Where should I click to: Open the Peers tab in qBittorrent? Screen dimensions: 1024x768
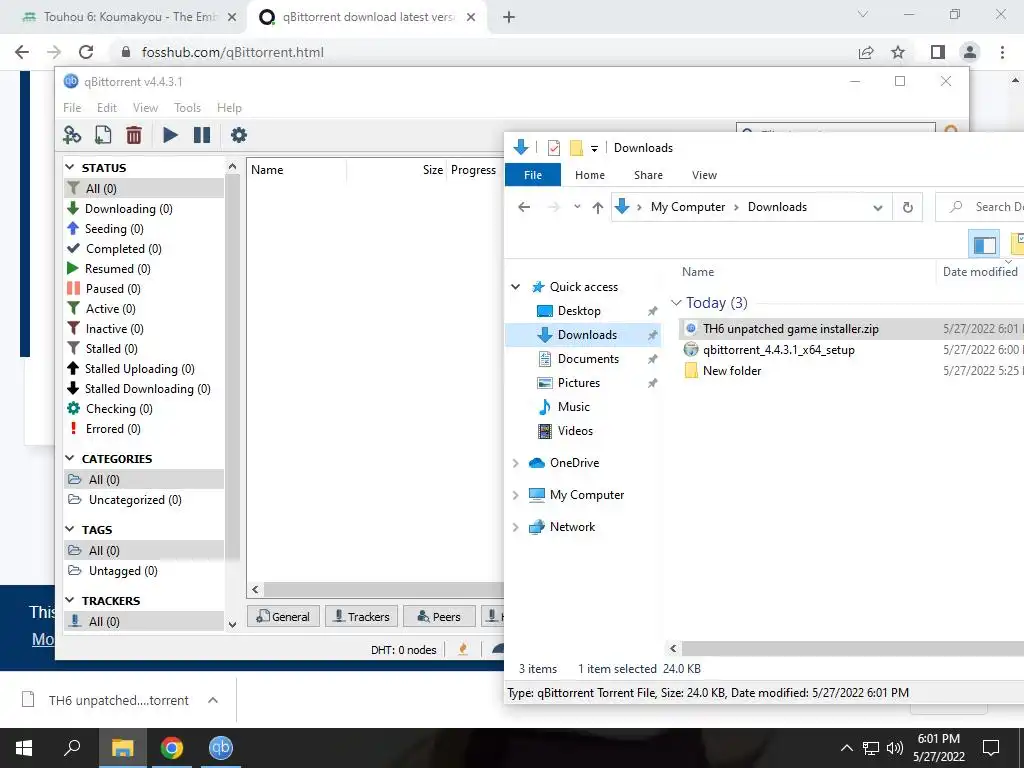(x=439, y=616)
